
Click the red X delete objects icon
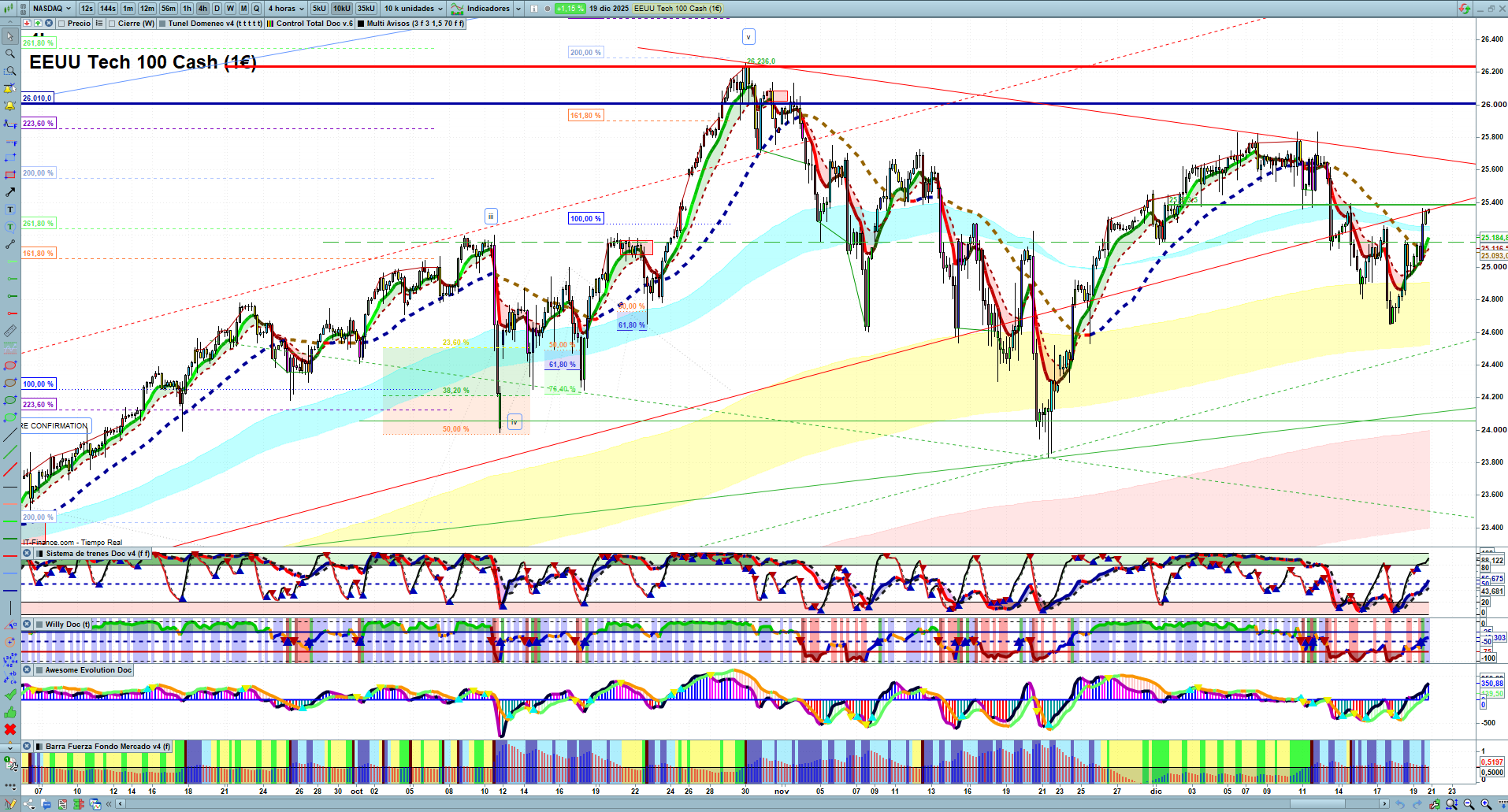(10, 729)
